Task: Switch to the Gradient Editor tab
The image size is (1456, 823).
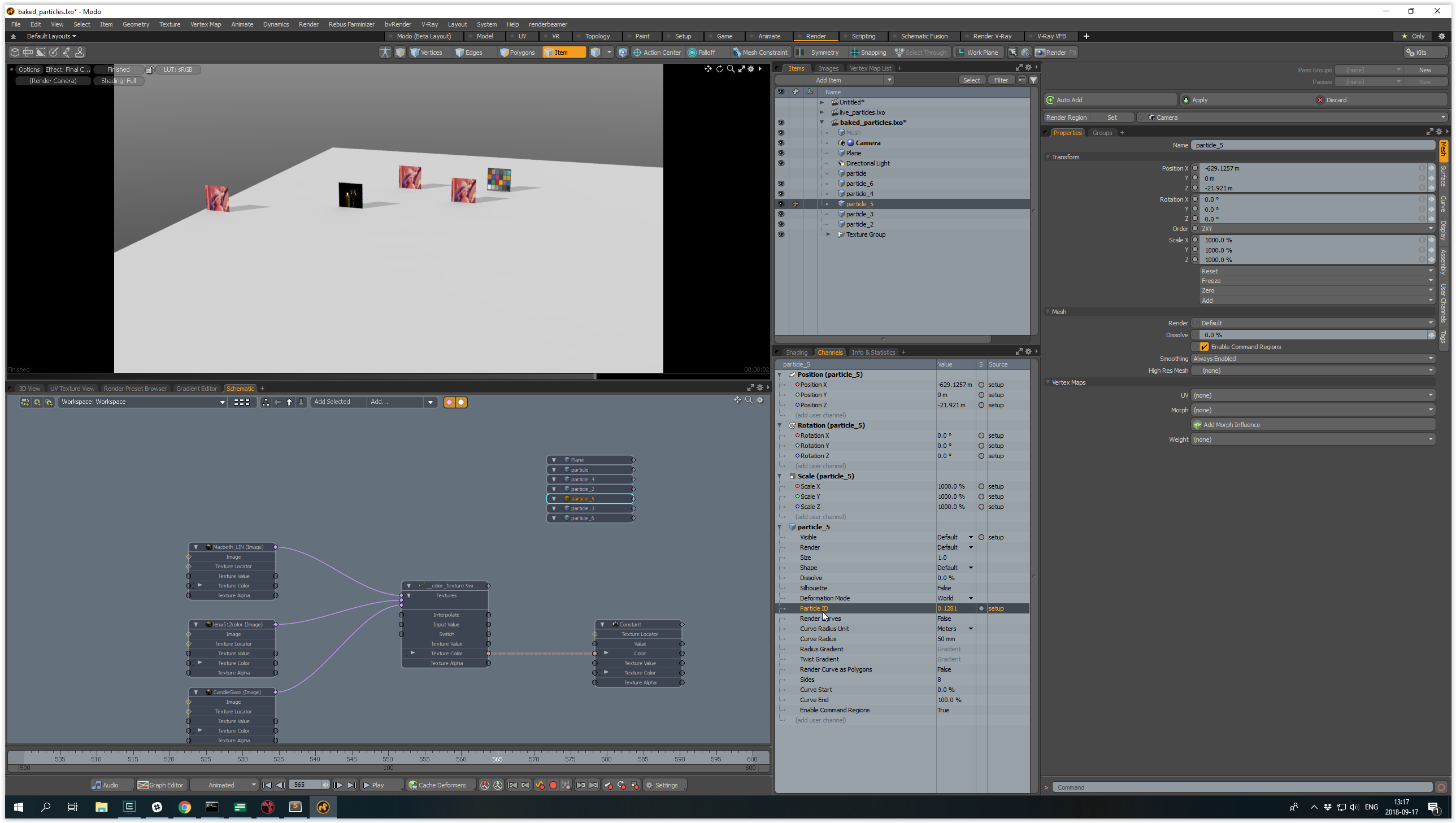Action: click(196, 388)
